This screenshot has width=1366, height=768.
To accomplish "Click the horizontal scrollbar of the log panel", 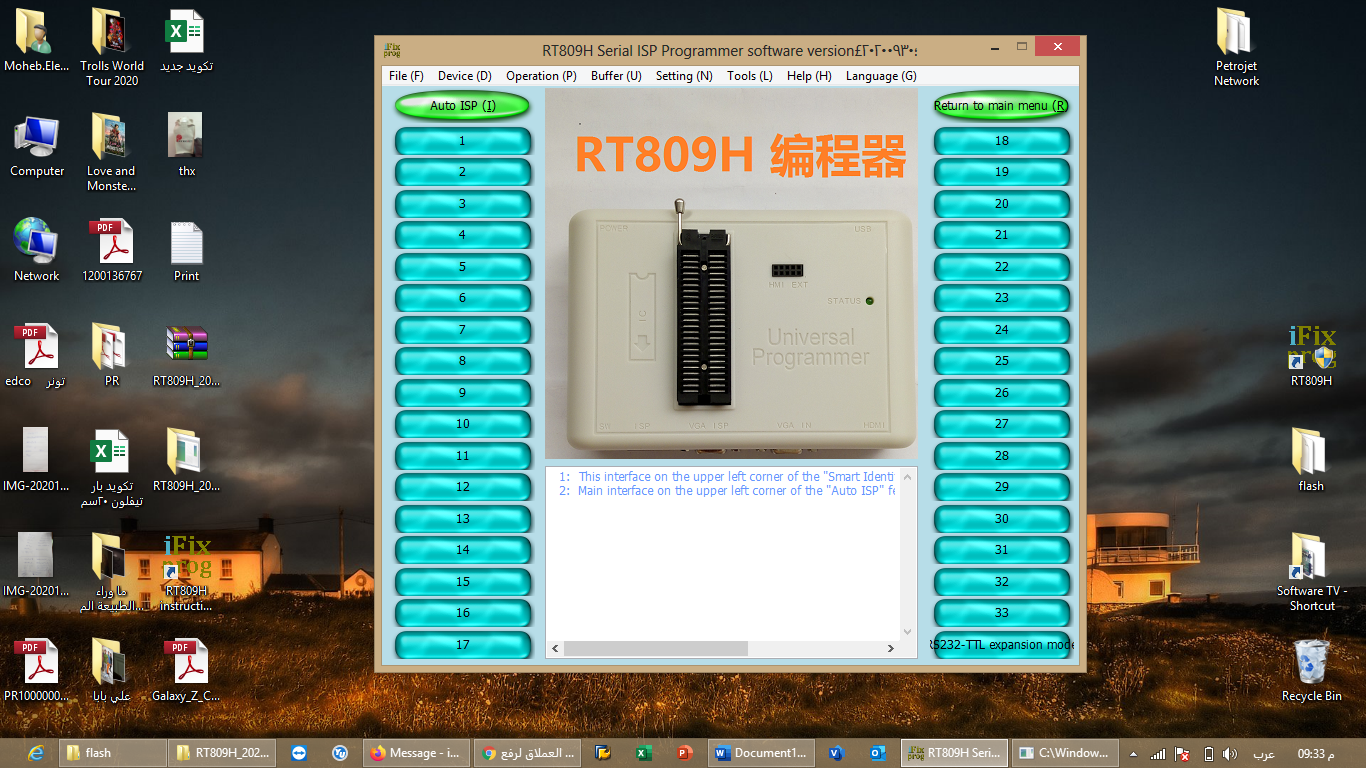I will (x=655, y=648).
